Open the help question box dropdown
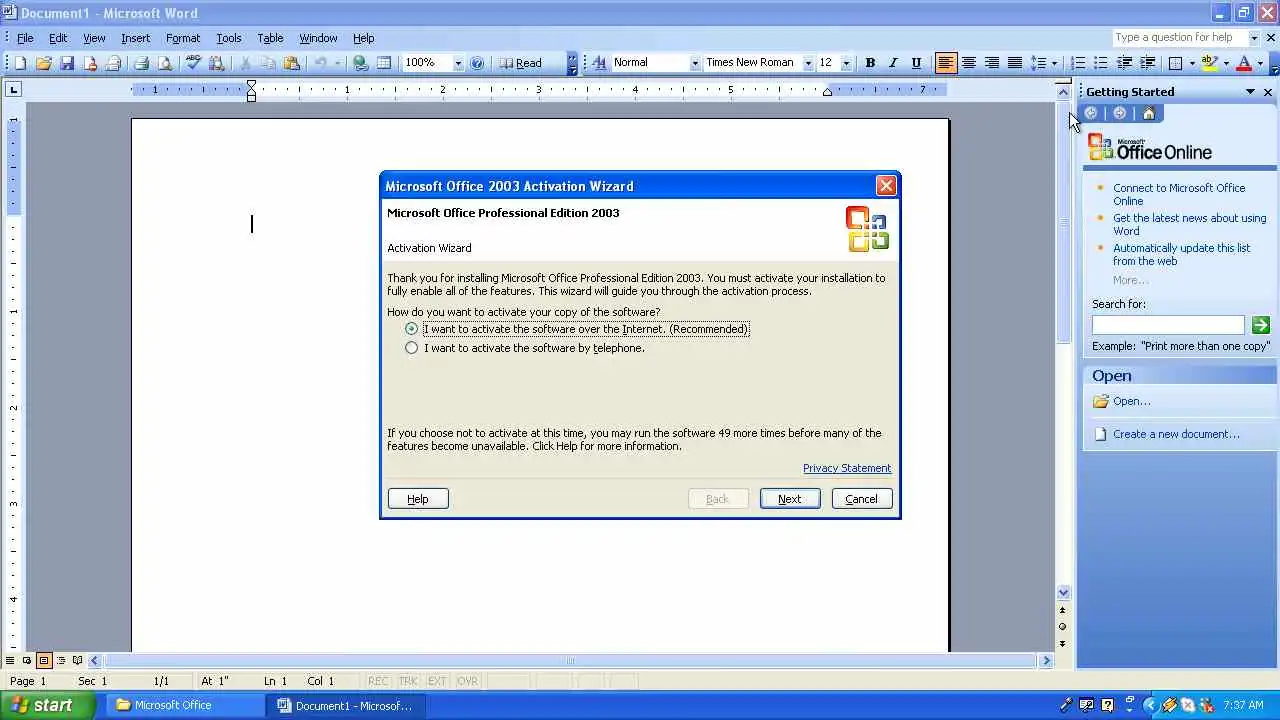Viewport: 1280px width, 720px height. point(1254,38)
